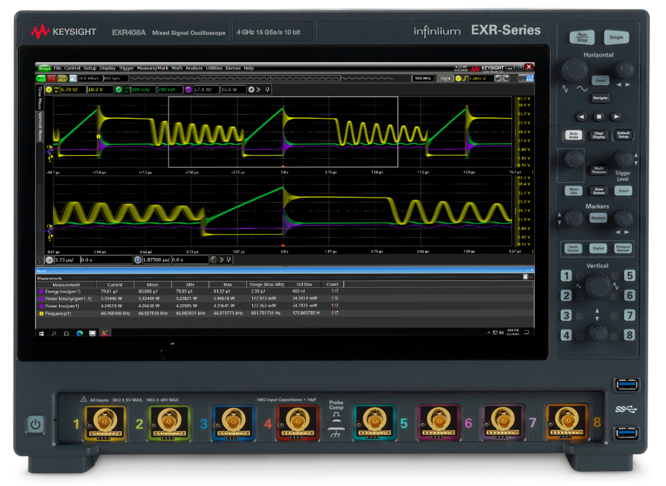The width and height of the screenshot is (666, 486).
Task: Click the zoom scale field 1.87500 µs/
Action: coord(156,260)
